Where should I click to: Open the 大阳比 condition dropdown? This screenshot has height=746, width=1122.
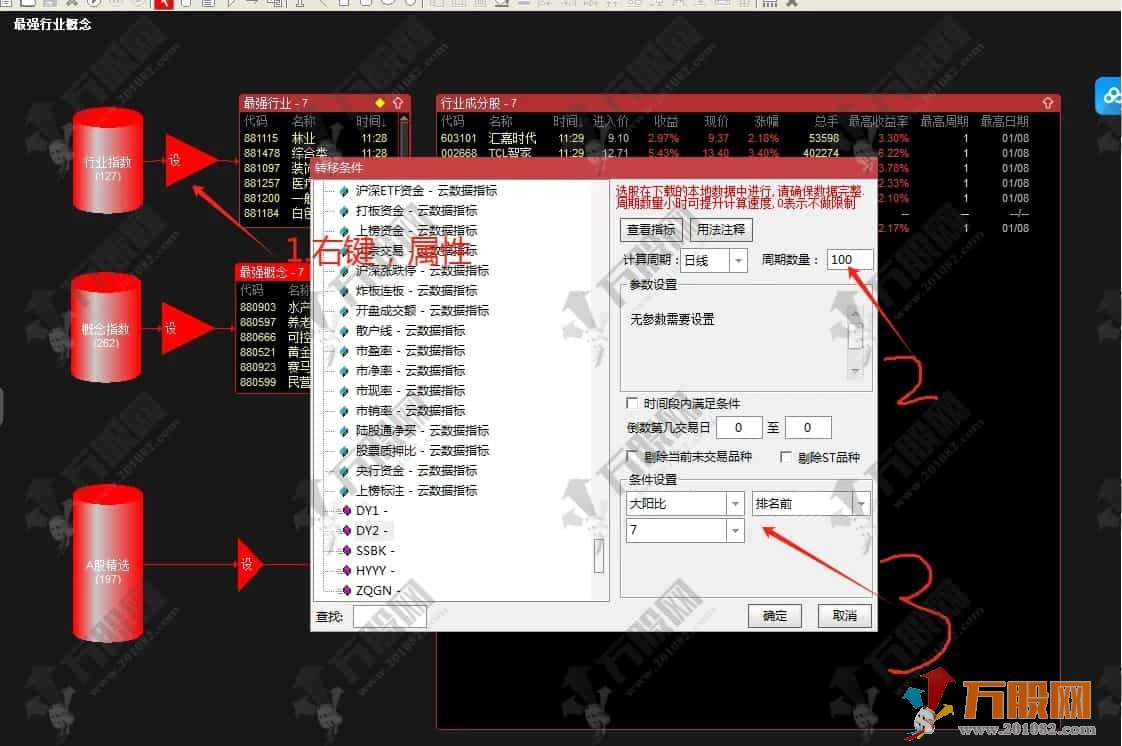pos(735,504)
